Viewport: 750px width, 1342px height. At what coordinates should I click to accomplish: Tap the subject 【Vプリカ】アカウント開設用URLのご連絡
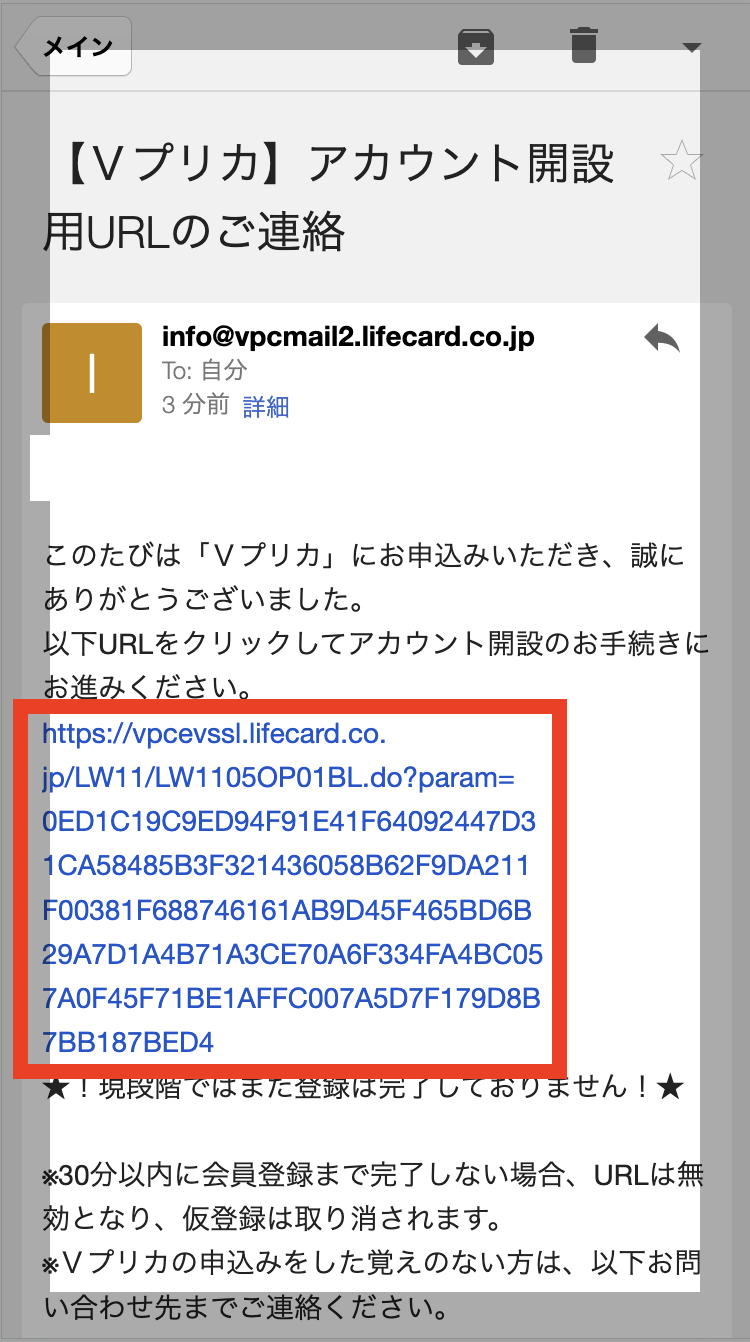click(x=329, y=197)
